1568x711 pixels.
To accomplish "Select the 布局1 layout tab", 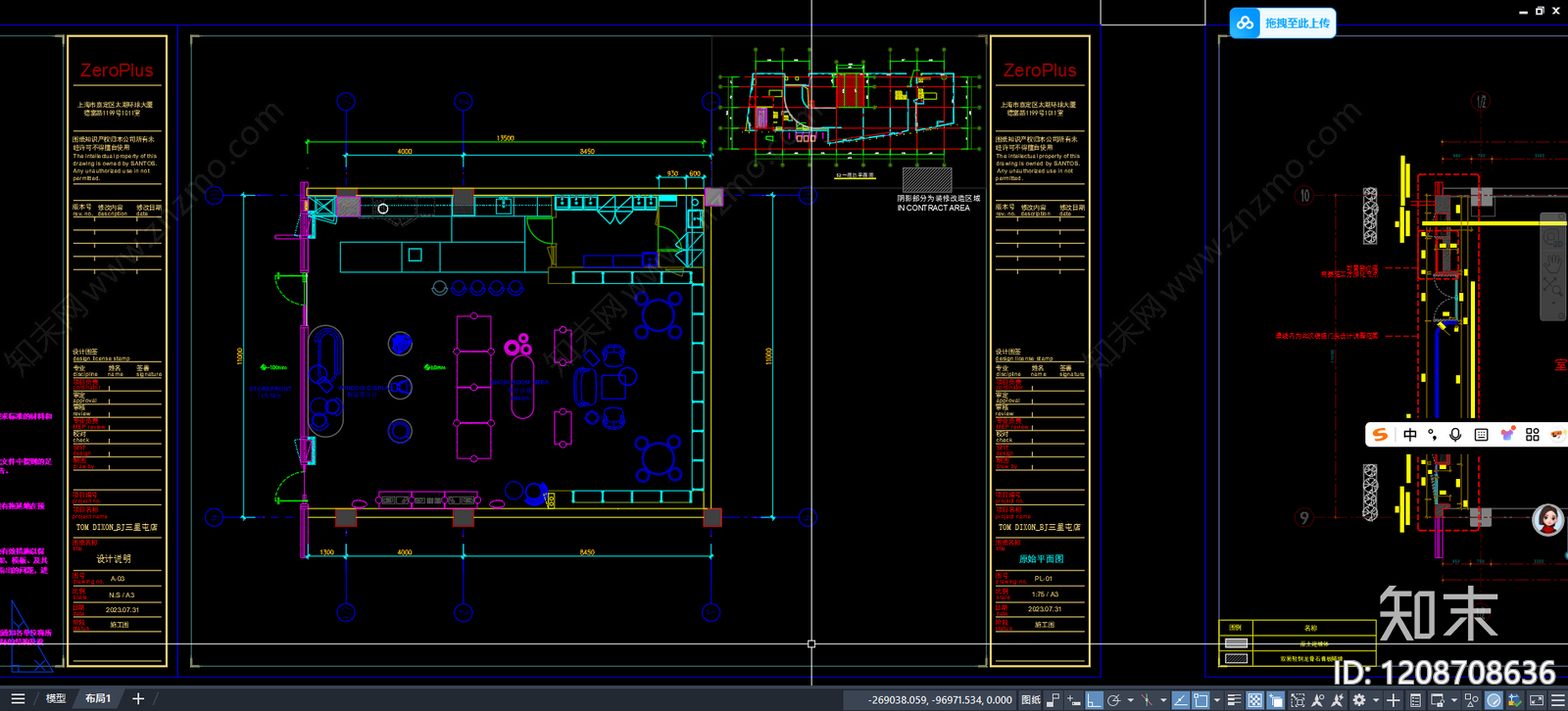I will coord(98,699).
